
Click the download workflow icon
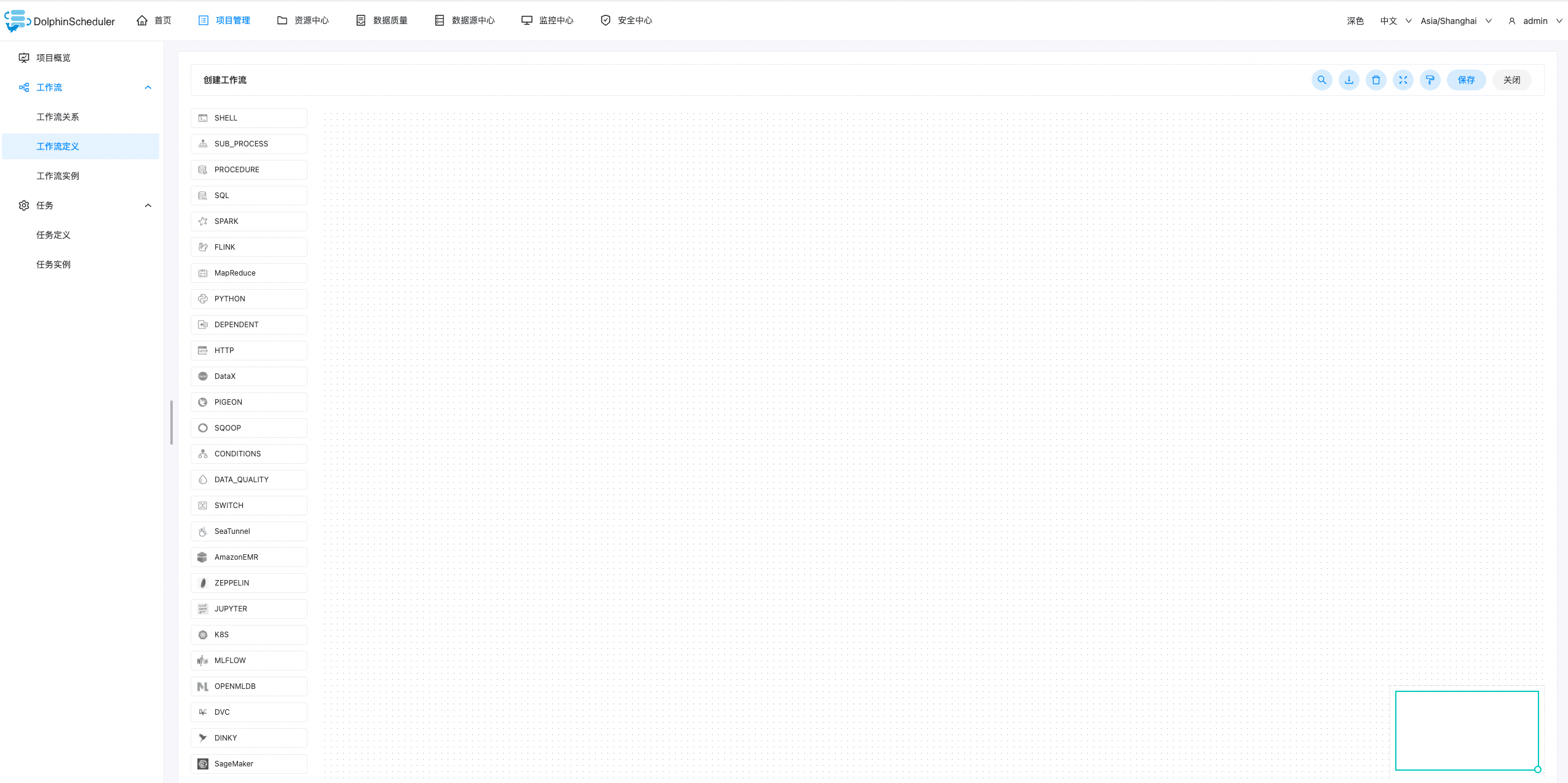pyautogui.click(x=1348, y=80)
